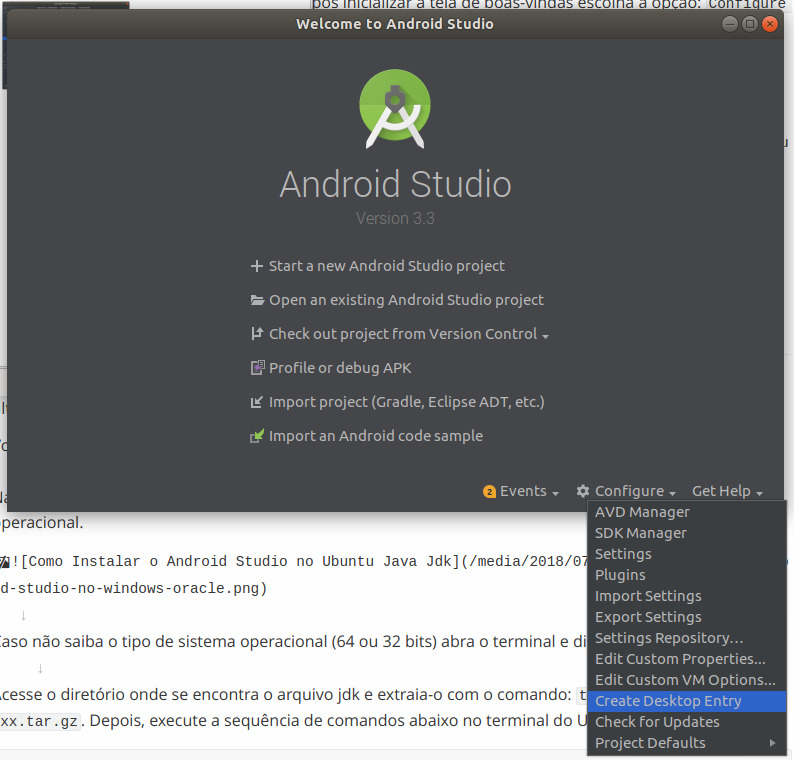Image resolution: width=794 pixels, height=760 pixels.
Task: Select Import project (Gradle, Eclipse ADT, etc.)
Action: pos(407,402)
